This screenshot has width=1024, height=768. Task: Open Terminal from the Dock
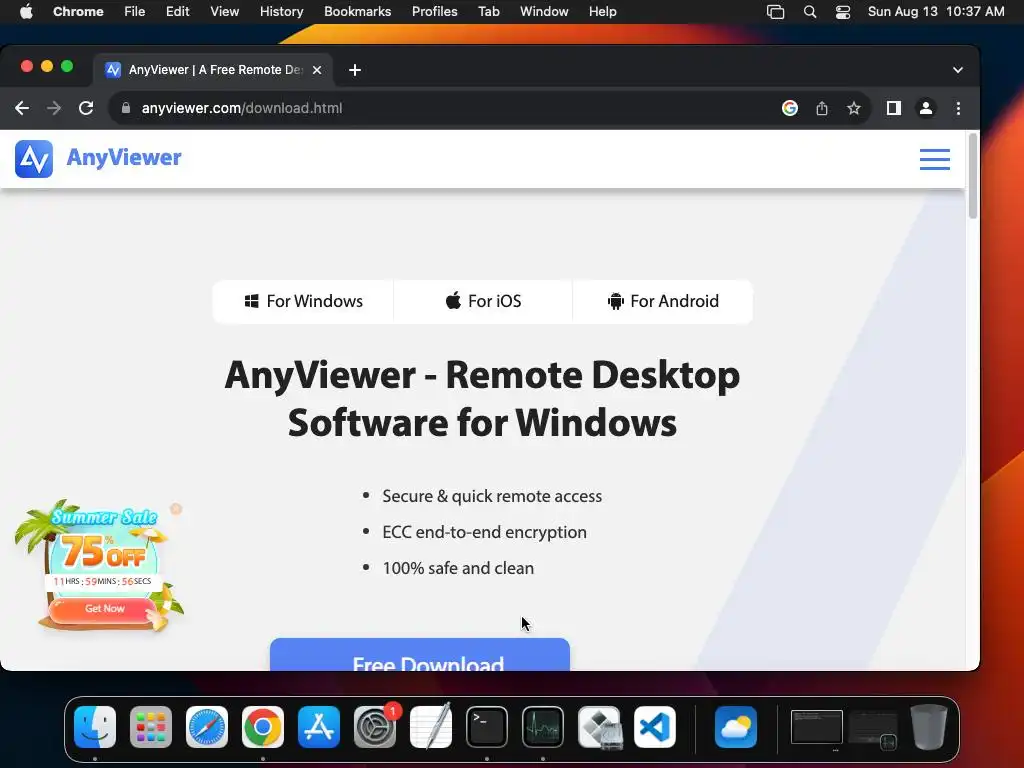click(x=487, y=727)
